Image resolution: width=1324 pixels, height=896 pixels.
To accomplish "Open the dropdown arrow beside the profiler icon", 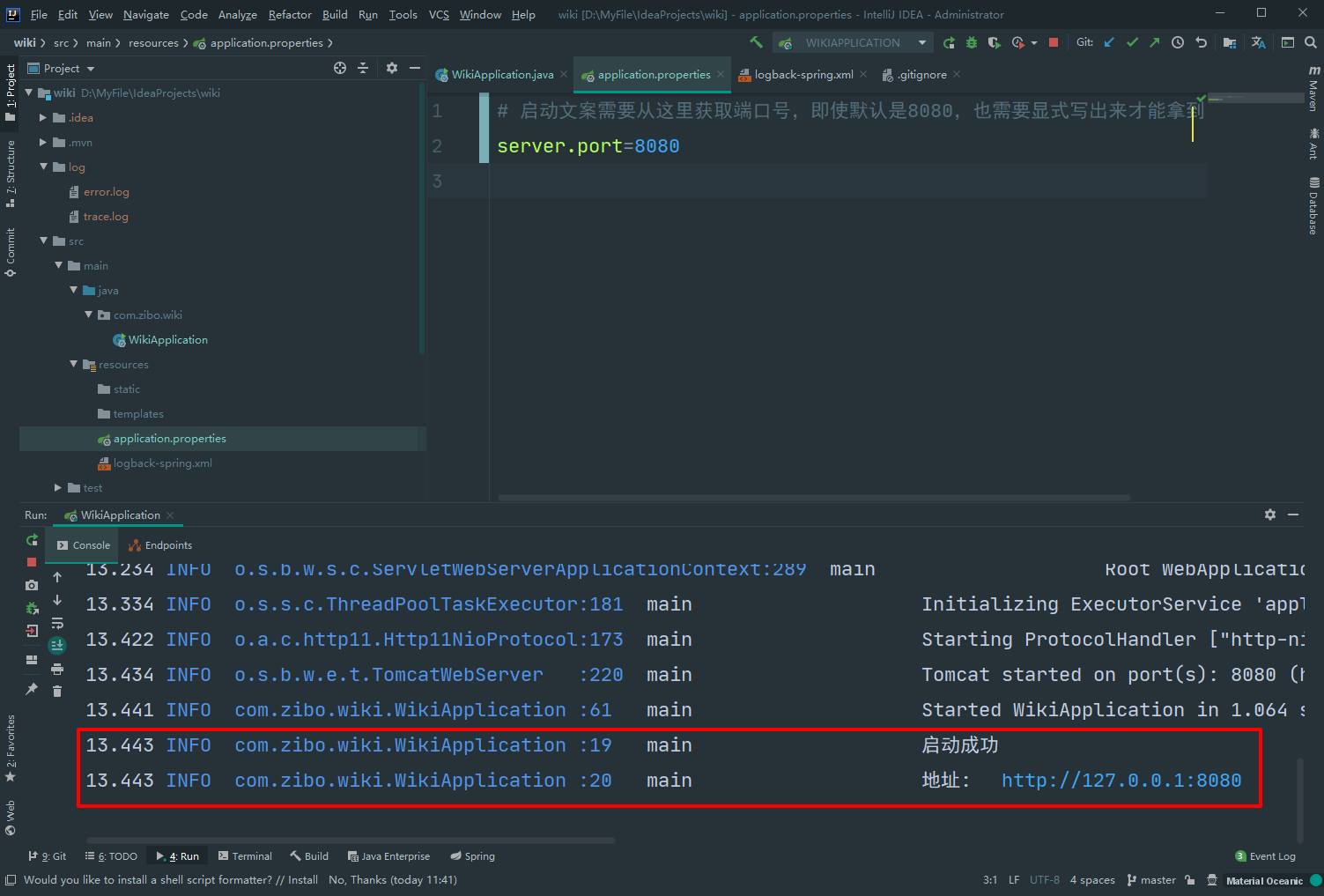I will pyautogui.click(x=1034, y=42).
